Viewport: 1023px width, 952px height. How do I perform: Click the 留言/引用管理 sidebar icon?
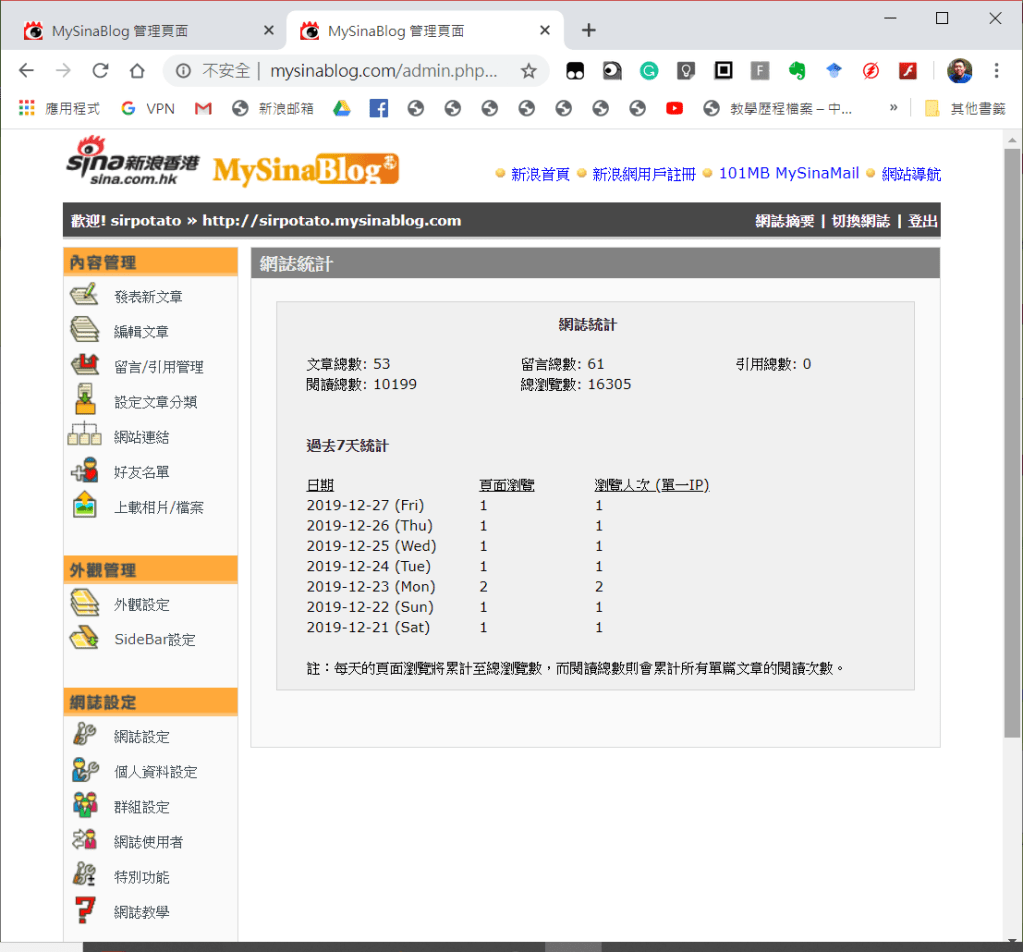click(x=84, y=366)
